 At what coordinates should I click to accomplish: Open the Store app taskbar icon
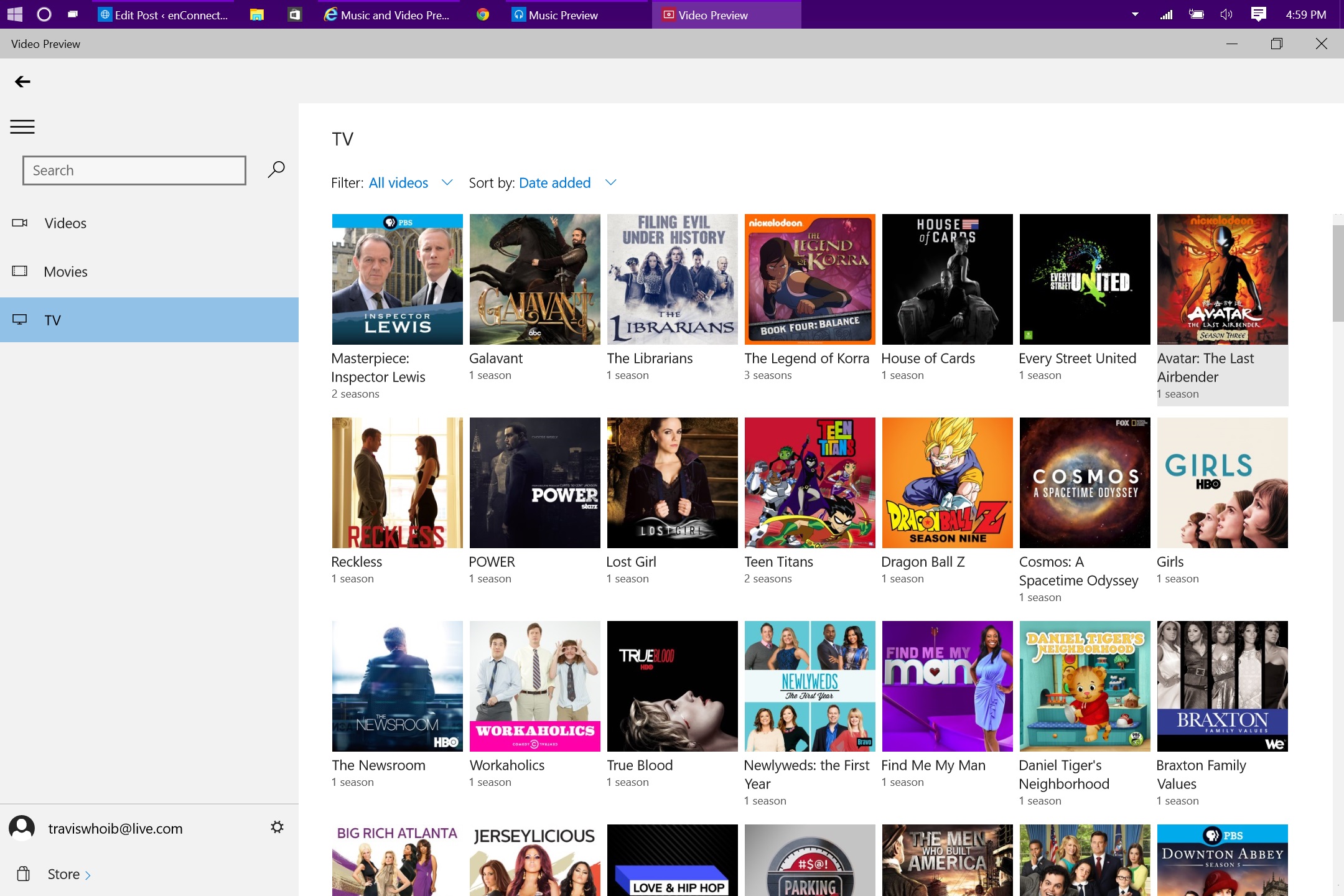click(x=295, y=15)
